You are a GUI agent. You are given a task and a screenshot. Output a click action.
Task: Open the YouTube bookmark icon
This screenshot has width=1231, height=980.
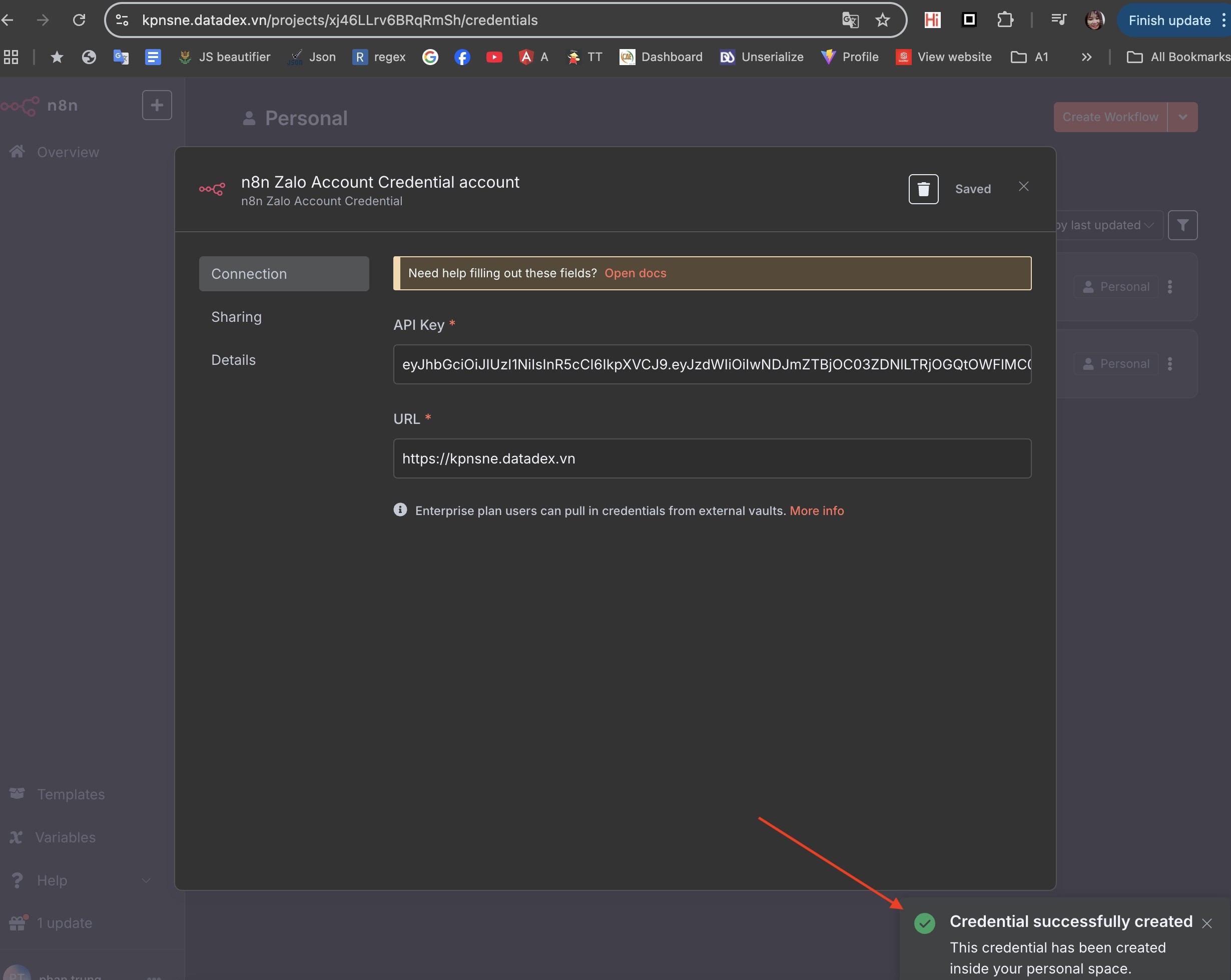(x=494, y=57)
